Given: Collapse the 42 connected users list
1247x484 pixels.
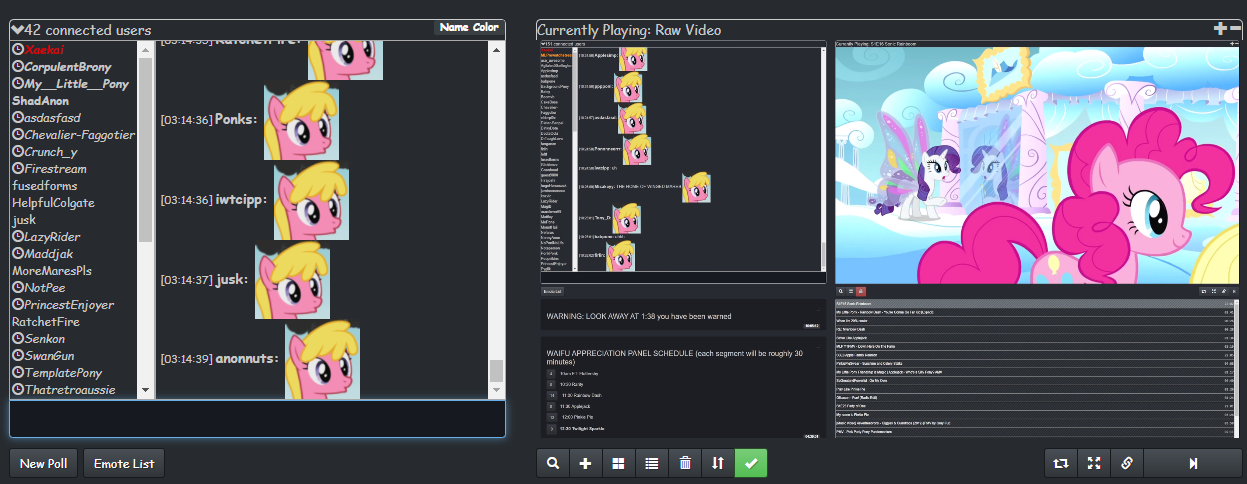Looking at the screenshot, I should (17, 30).
